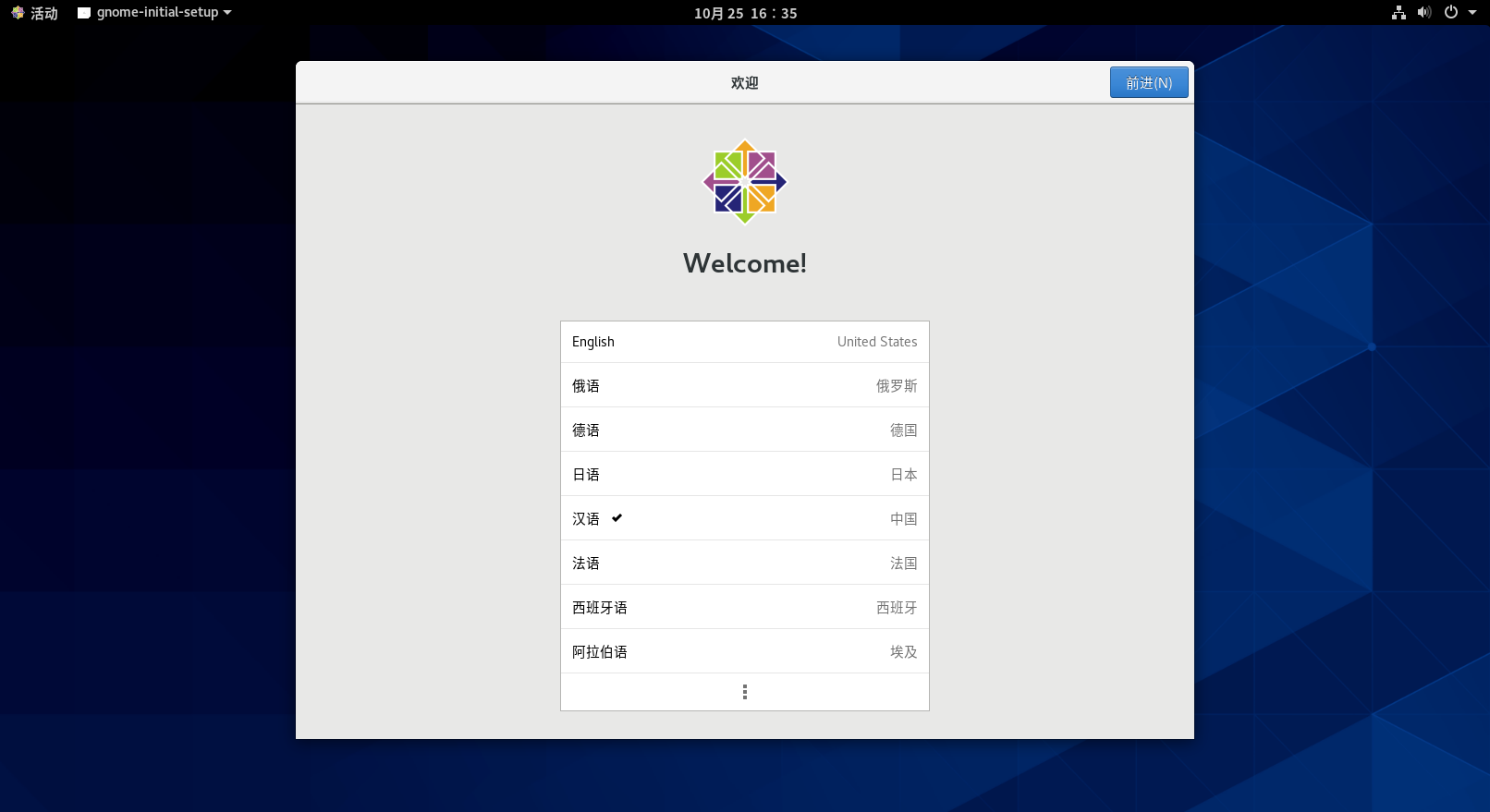Show more languages with three-dots icon
This screenshot has width=1490, height=812.
744,692
